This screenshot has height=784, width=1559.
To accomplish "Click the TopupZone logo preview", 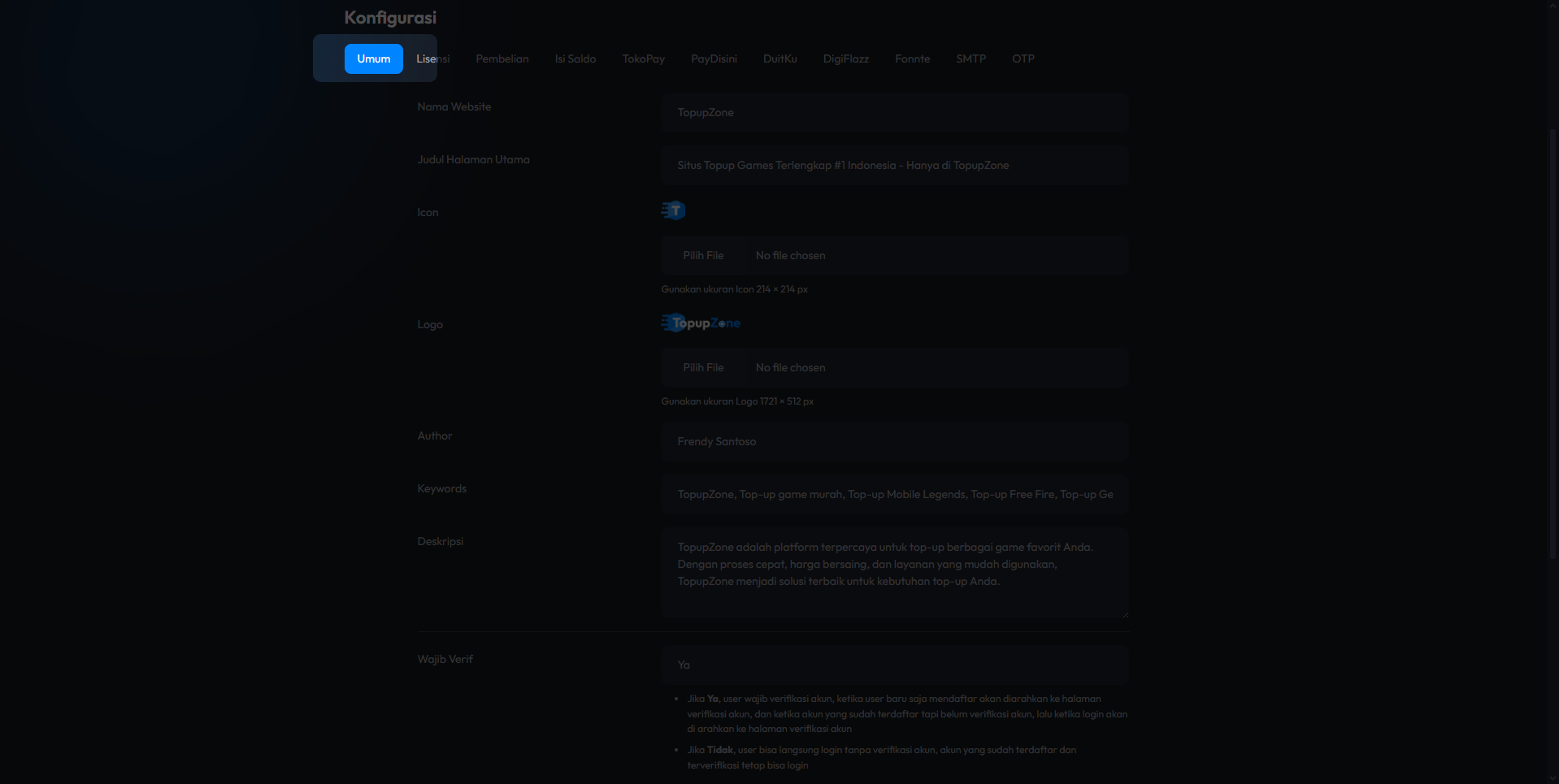I will 701,323.
